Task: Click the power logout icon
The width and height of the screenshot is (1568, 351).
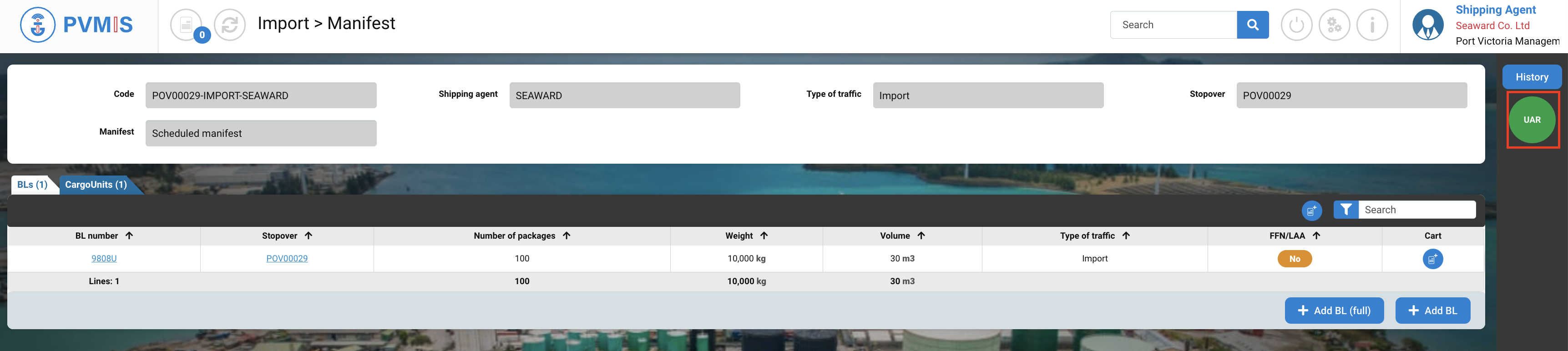Action: click(x=1296, y=25)
